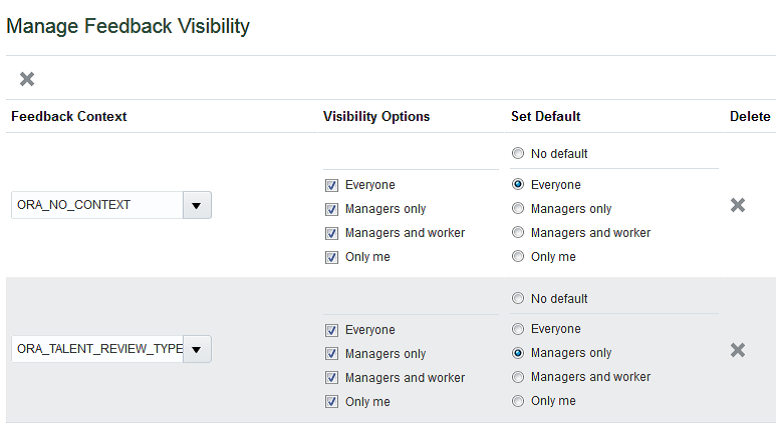Image resolution: width=776 pixels, height=426 pixels.
Task: Click the ORA_NO_CONTEXT feedback context field
Action: pyautogui.click(x=96, y=206)
